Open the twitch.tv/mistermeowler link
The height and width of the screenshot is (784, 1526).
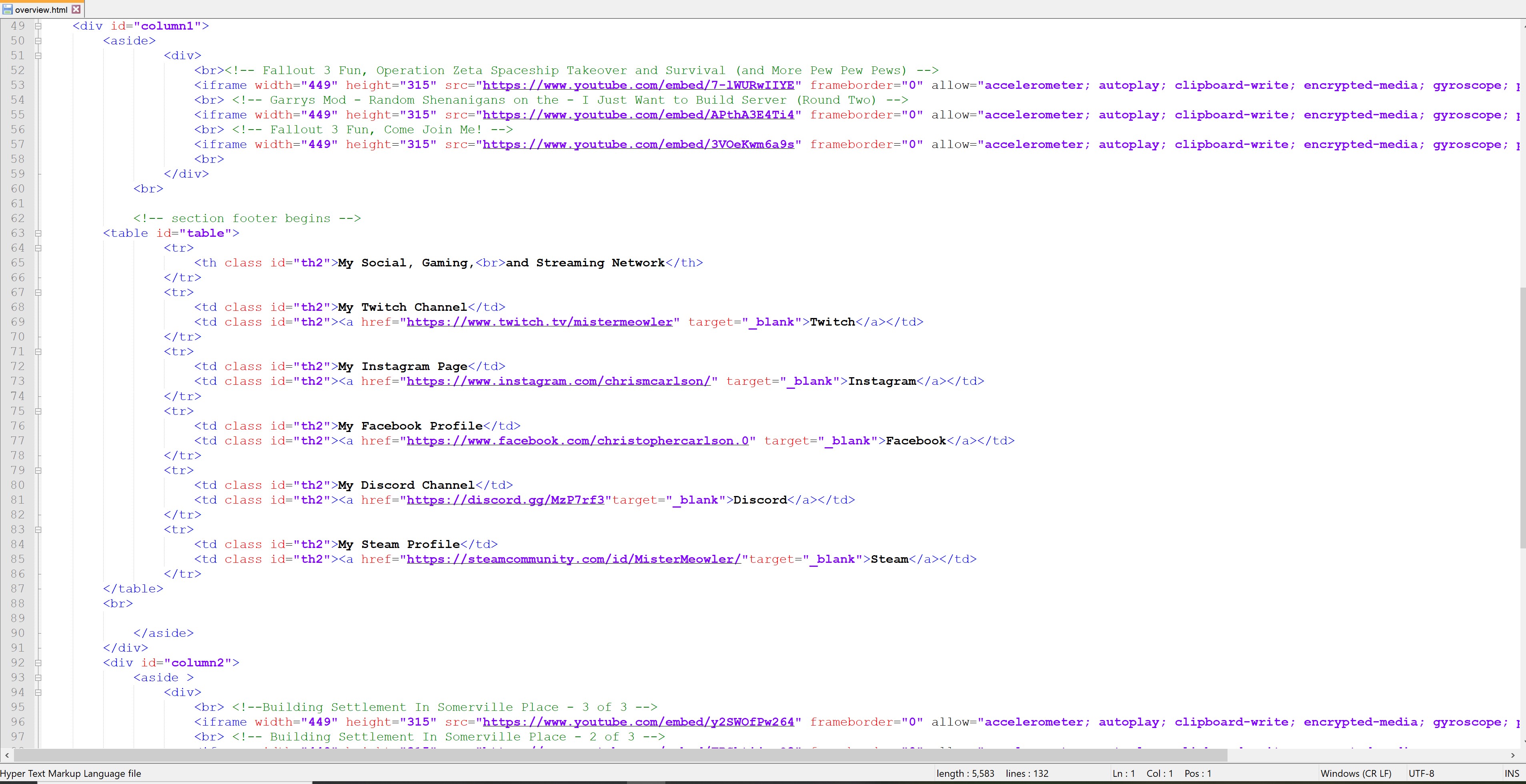[x=540, y=322]
